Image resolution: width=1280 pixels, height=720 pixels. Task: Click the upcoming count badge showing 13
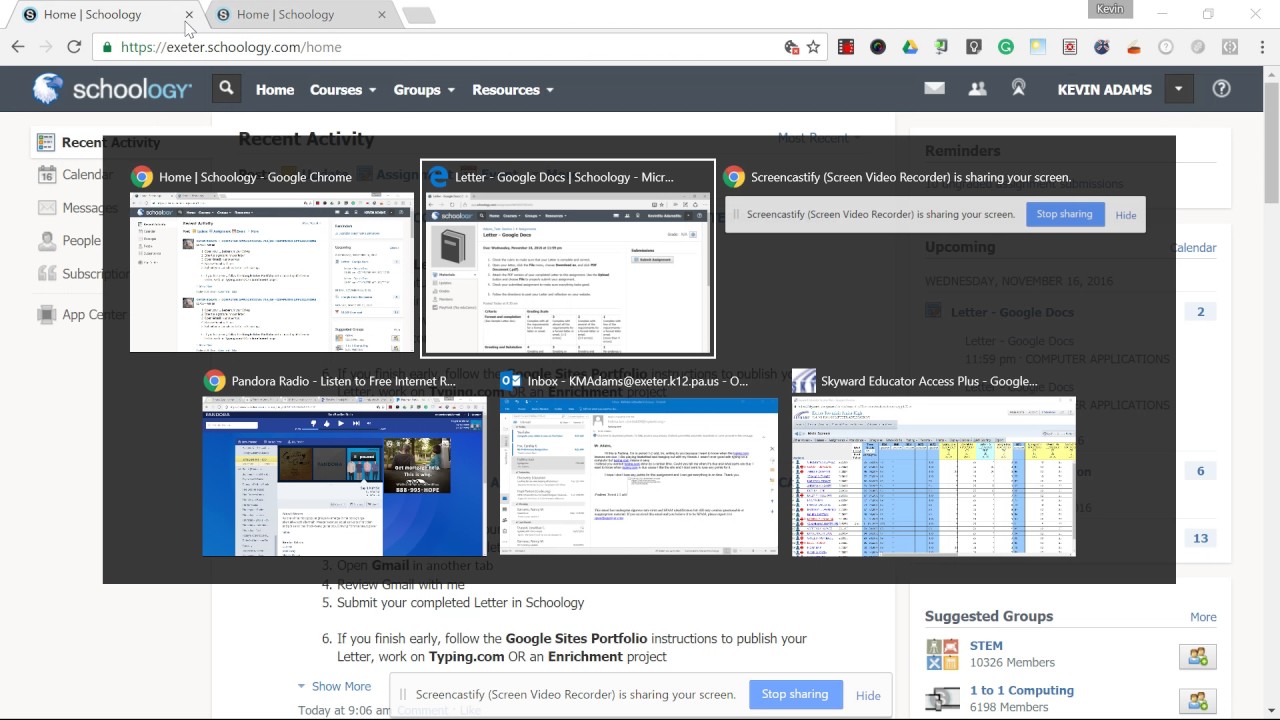click(1201, 538)
